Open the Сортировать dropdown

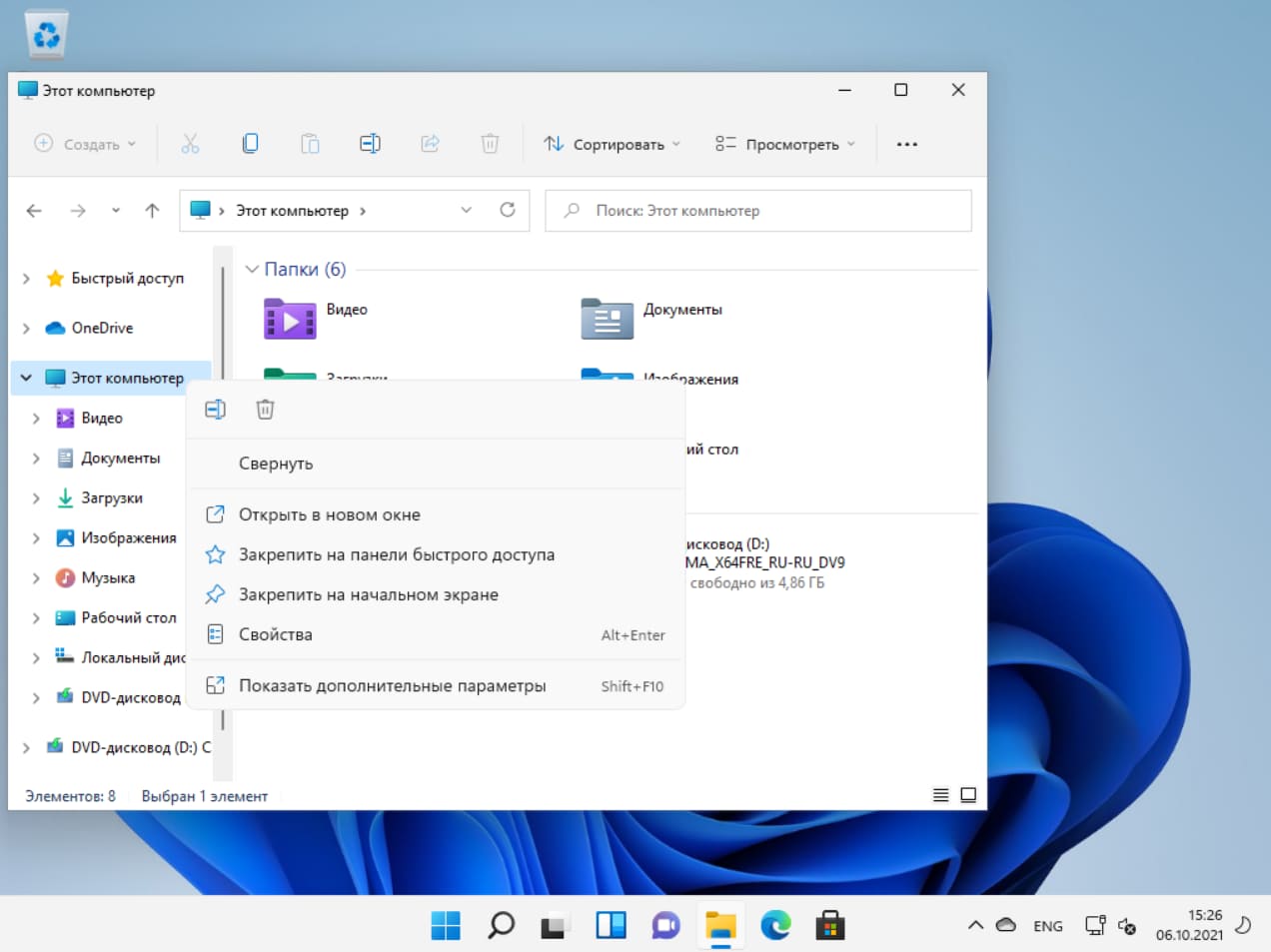pyautogui.click(x=612, y=144)
